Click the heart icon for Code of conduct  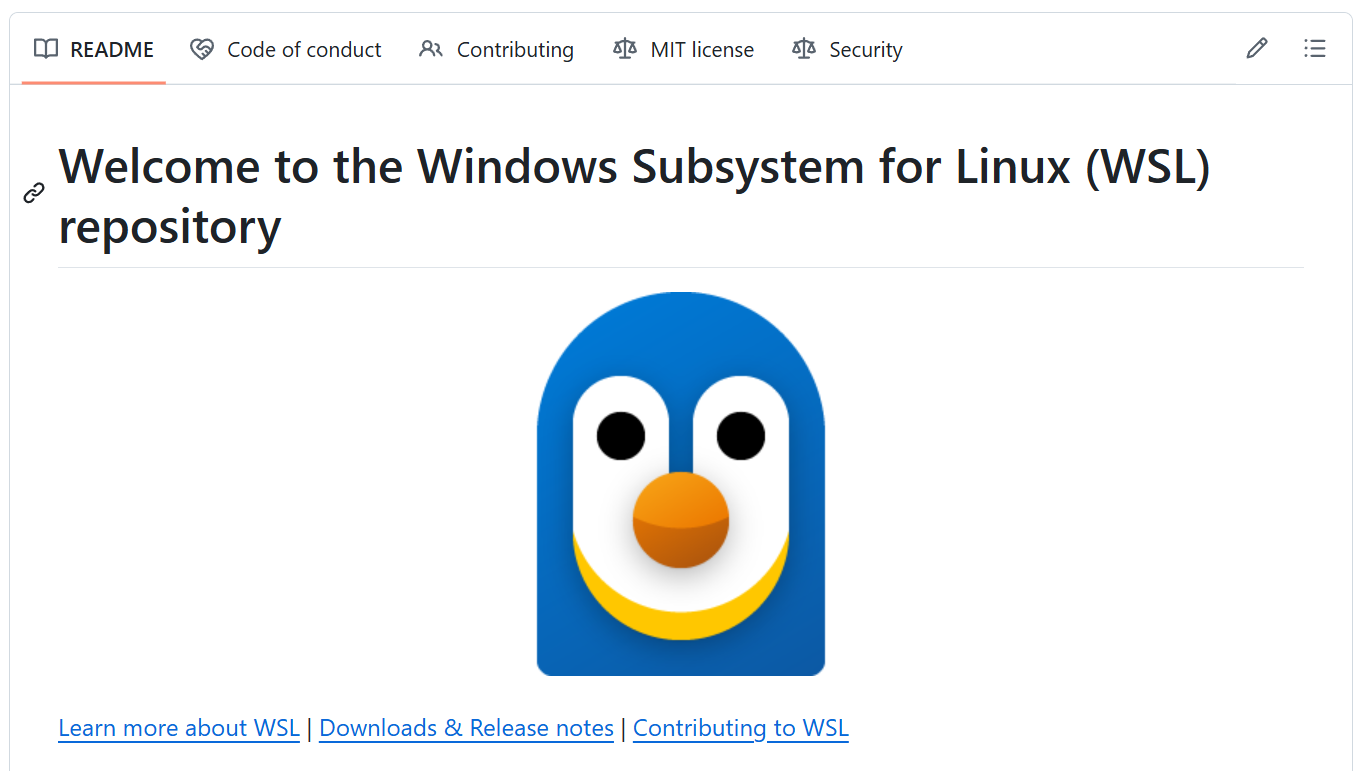point(202,49)
